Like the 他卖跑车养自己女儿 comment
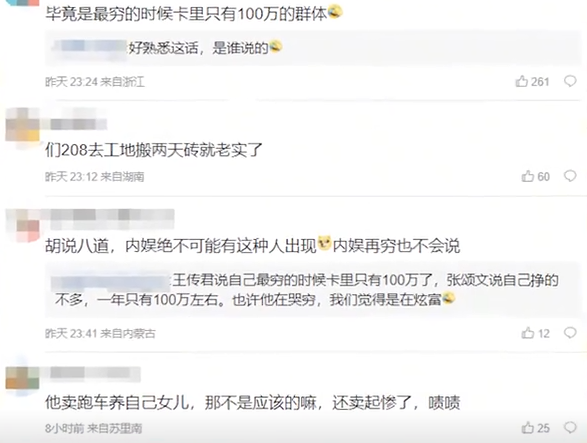Viewport: 587px width, 443px height. (535, 428)
